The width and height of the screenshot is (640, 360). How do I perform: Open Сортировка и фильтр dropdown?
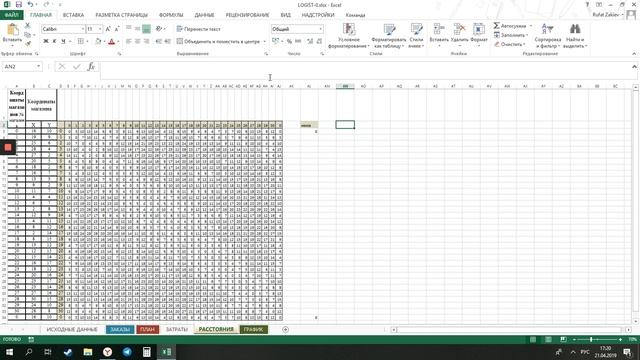547,36
